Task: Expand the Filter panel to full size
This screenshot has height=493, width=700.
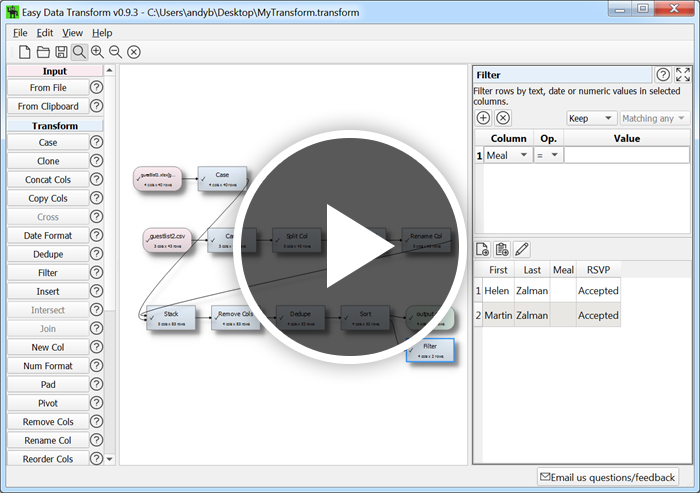Action: 683,75
